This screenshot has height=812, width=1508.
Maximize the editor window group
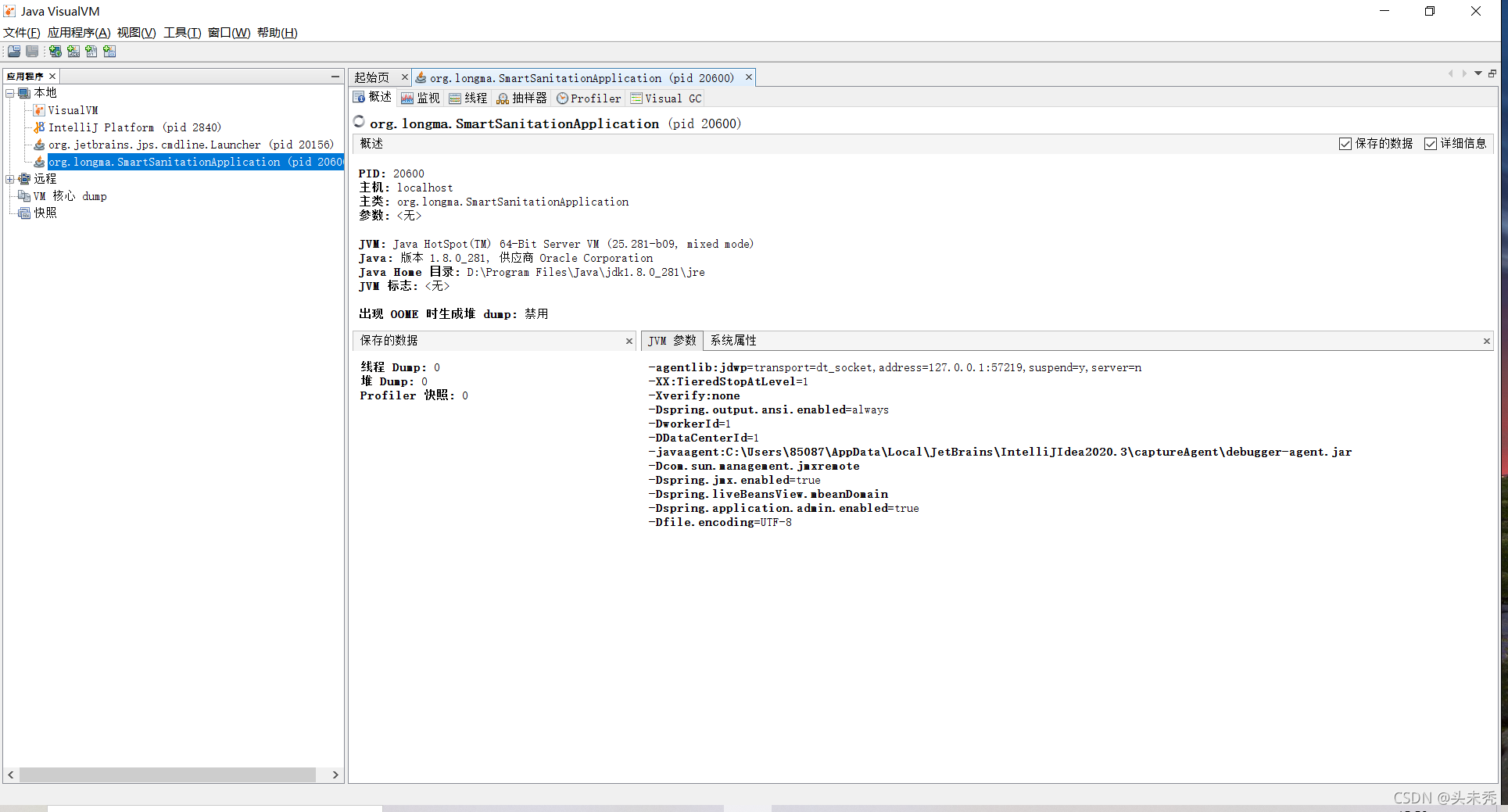(x=1492, y=73)
